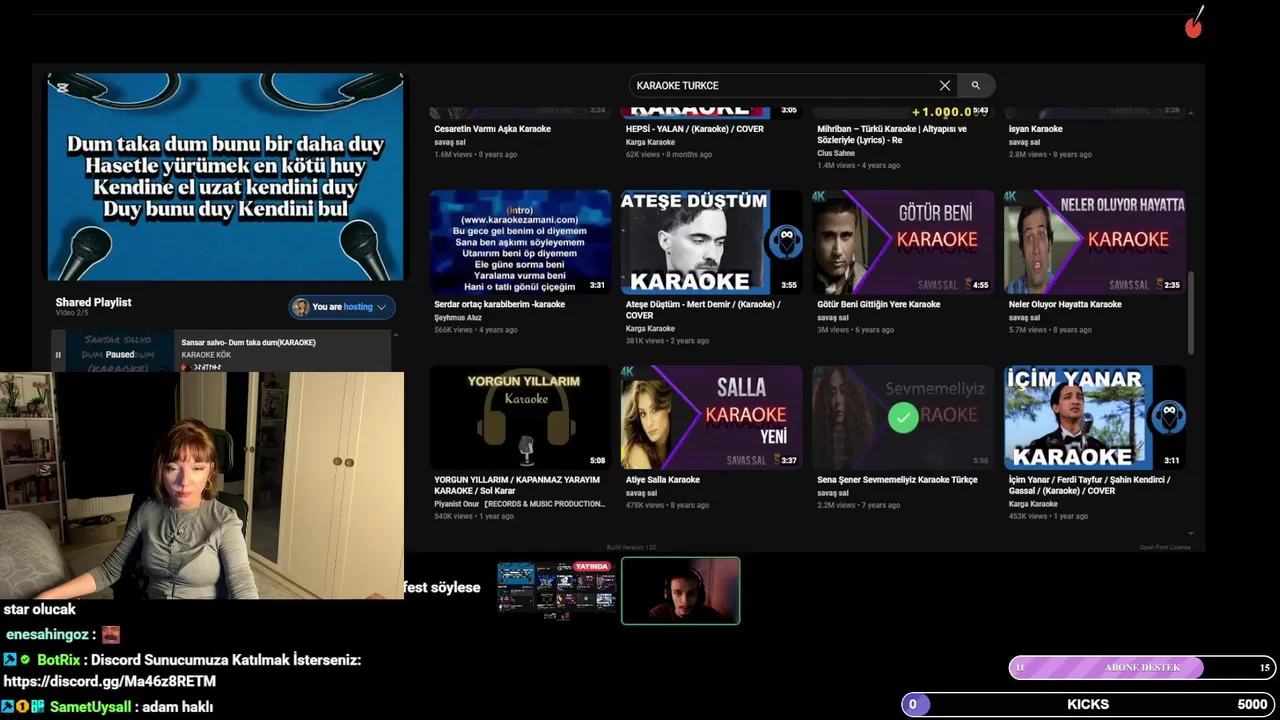This screenshot has width=1280, height=720.
Task: Click '5.7M views • 8 years ago' text
Action: (1050, 329)
